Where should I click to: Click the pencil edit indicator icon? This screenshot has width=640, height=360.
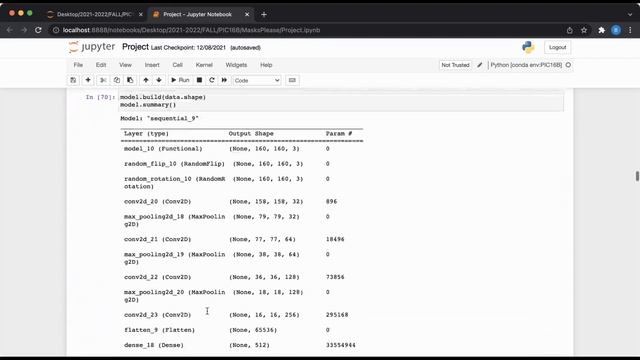click(x=480, y=65)
